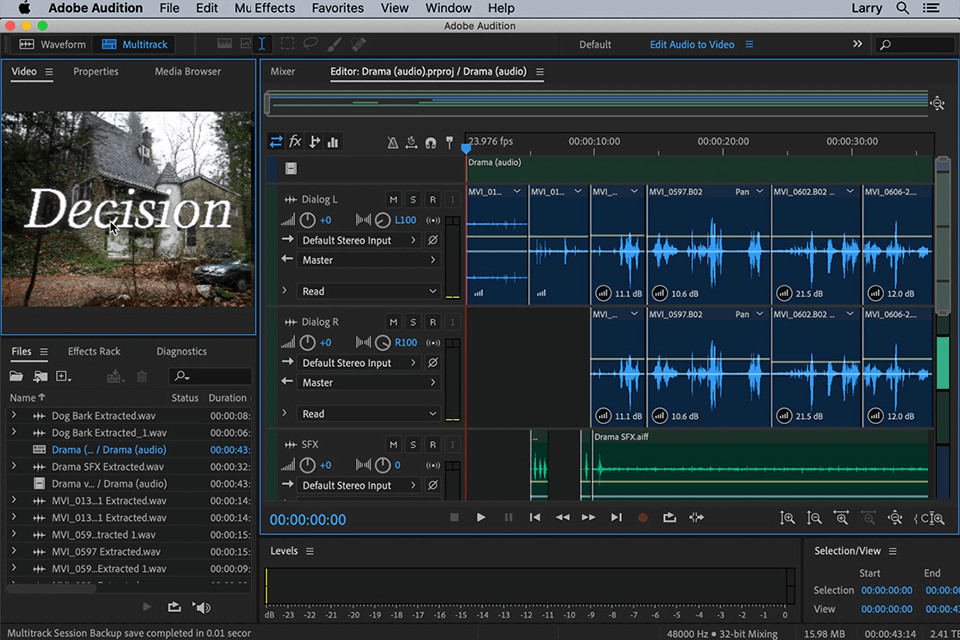Select the Time Selection tool
960x640 pixels.
261,44
